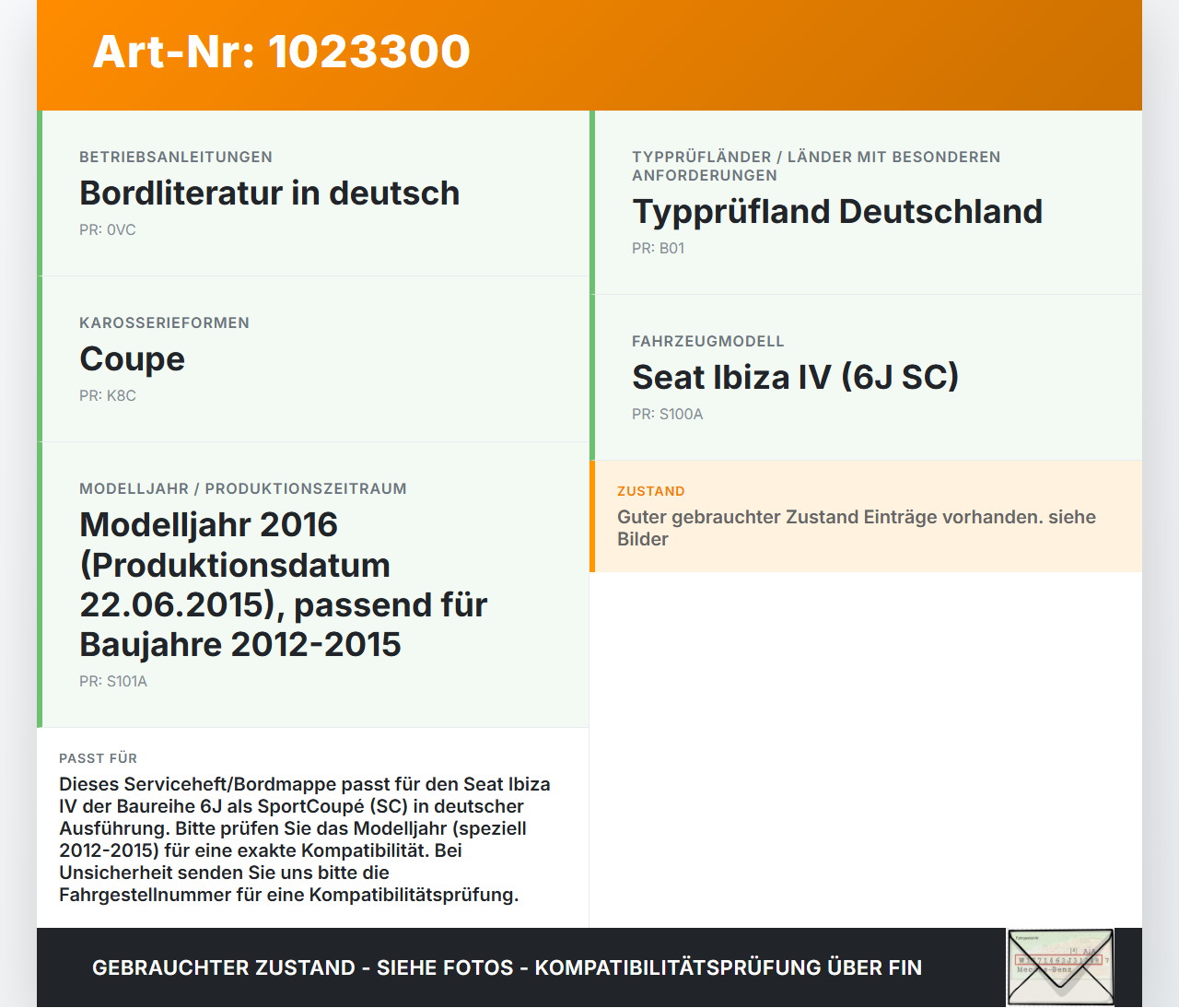Click the BETRIEBSANLEITUNGEN label
The height and width of the screenshot is (1008, 1179).
(x=176, y=157)
